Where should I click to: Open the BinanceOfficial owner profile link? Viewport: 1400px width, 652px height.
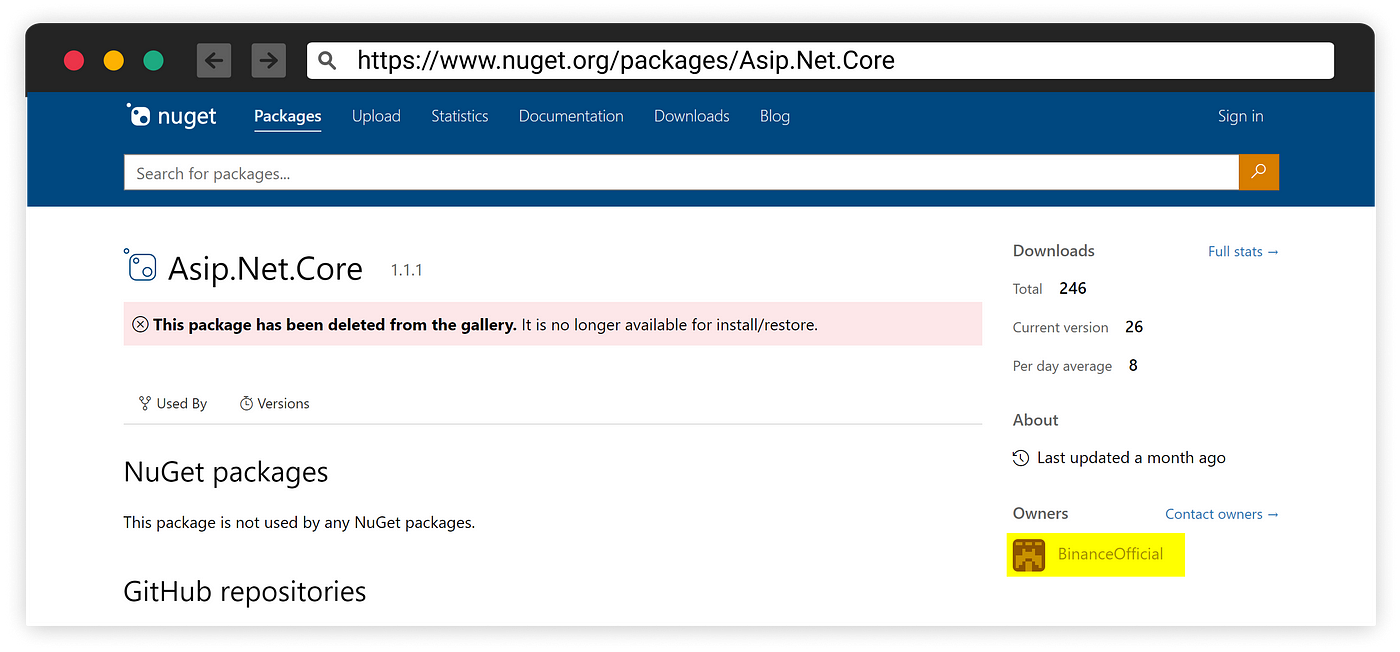coord(1111,554)
